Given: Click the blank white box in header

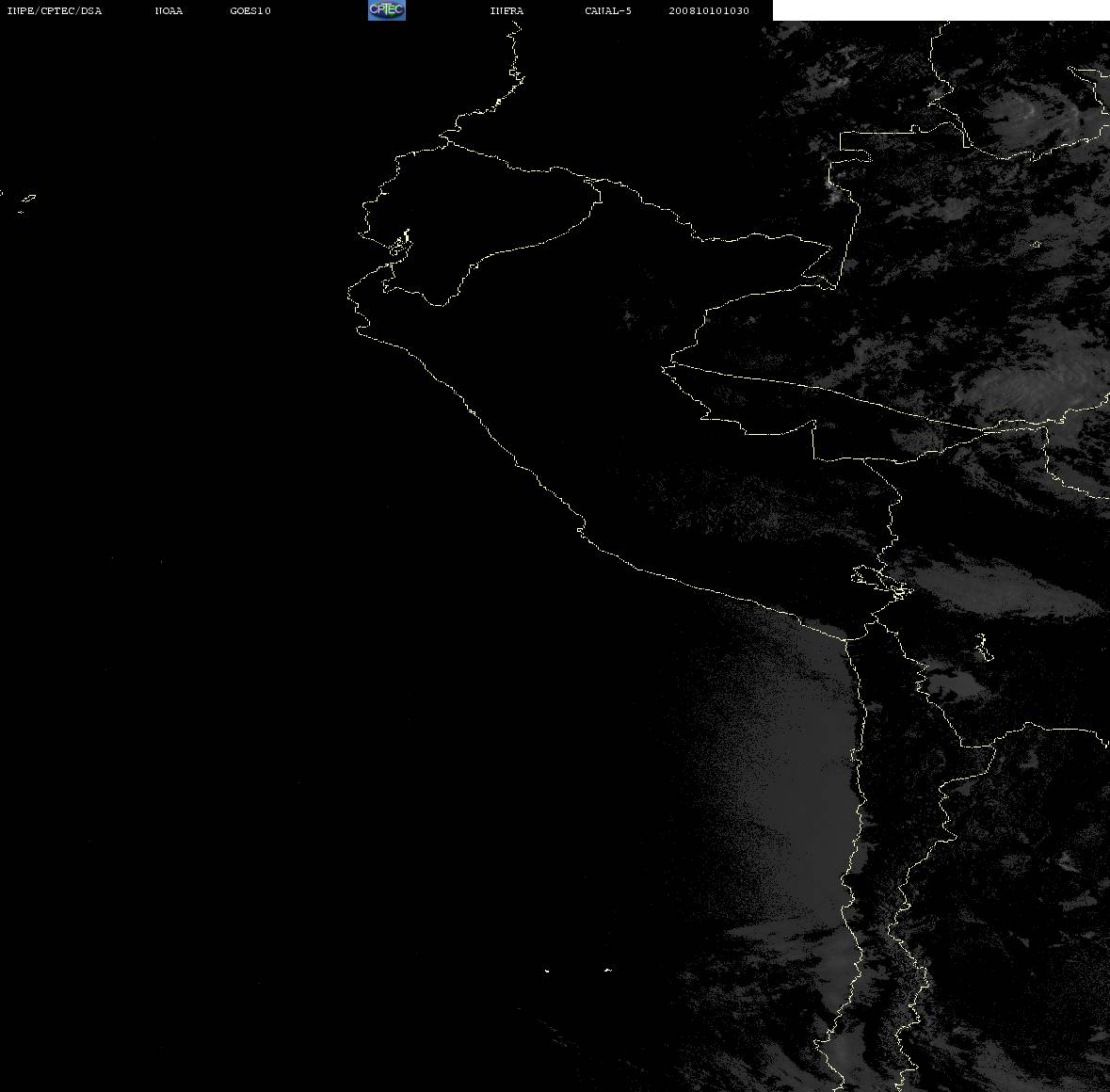Looking at the screenshot, I should (941, 10).
